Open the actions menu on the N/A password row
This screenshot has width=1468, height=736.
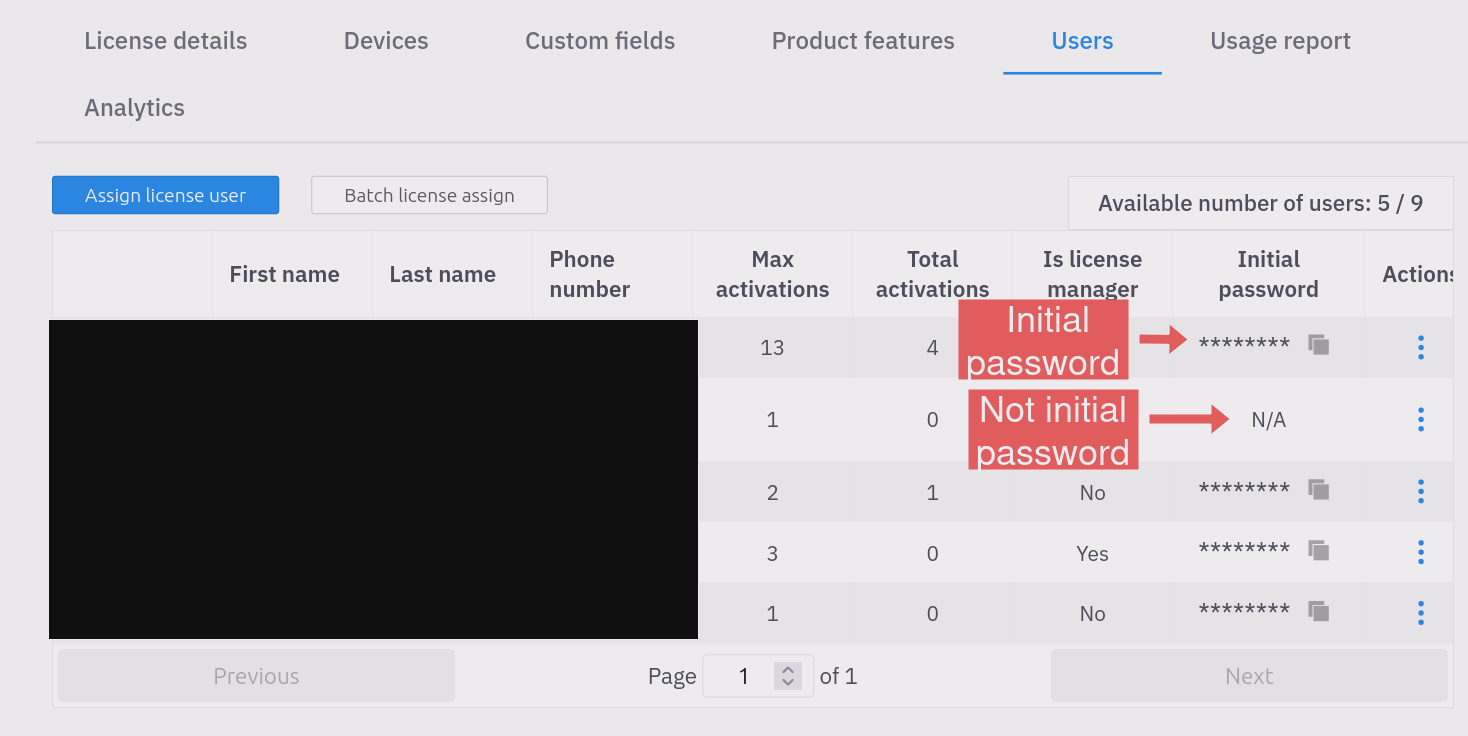(x=1421, y=419)
